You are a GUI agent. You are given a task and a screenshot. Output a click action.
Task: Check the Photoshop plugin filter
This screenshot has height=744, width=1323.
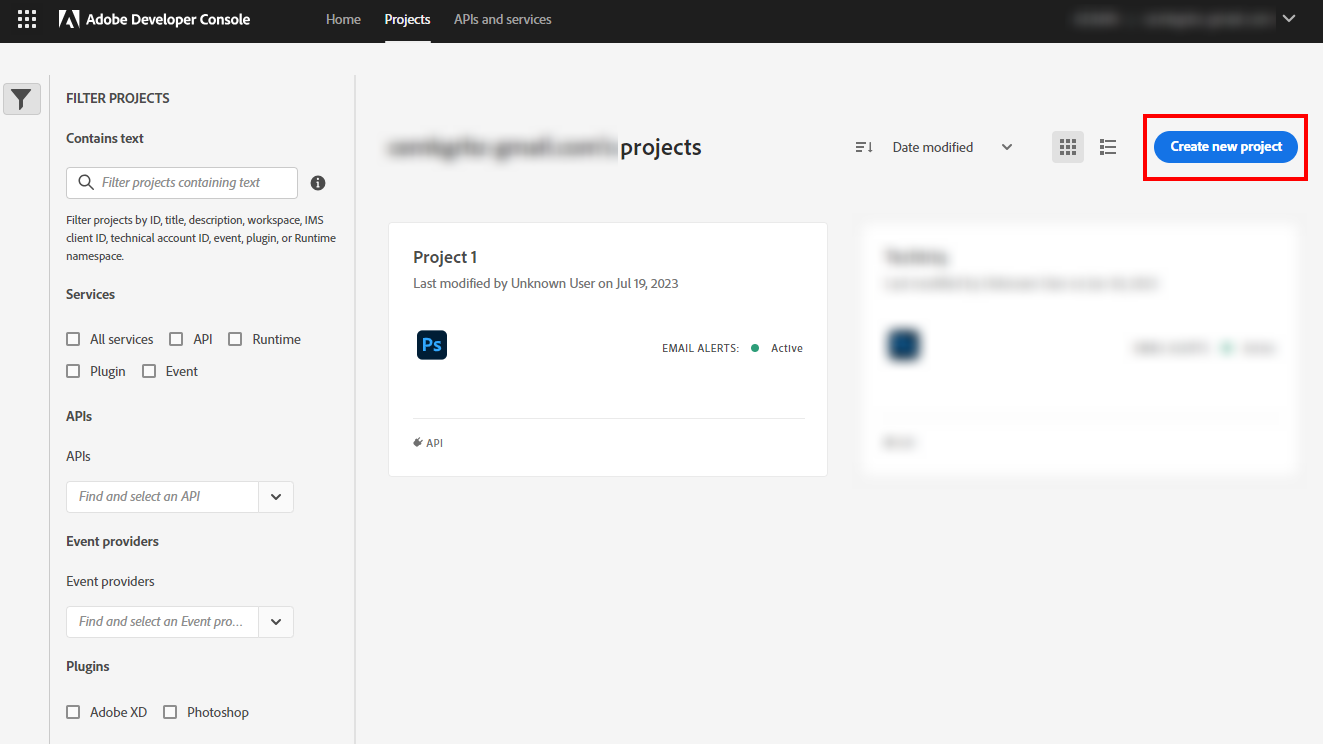click(x=170, y=712)
